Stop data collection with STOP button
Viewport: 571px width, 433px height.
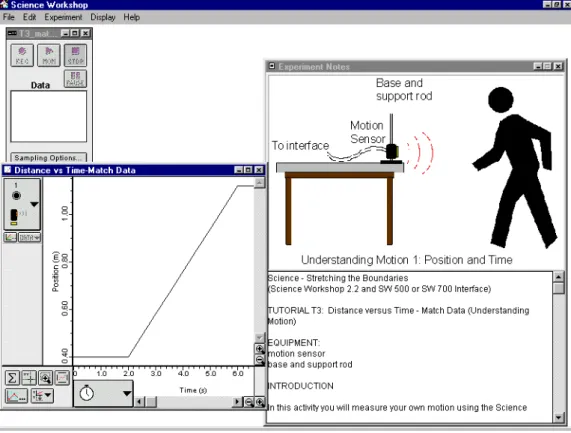pos(75,55)
